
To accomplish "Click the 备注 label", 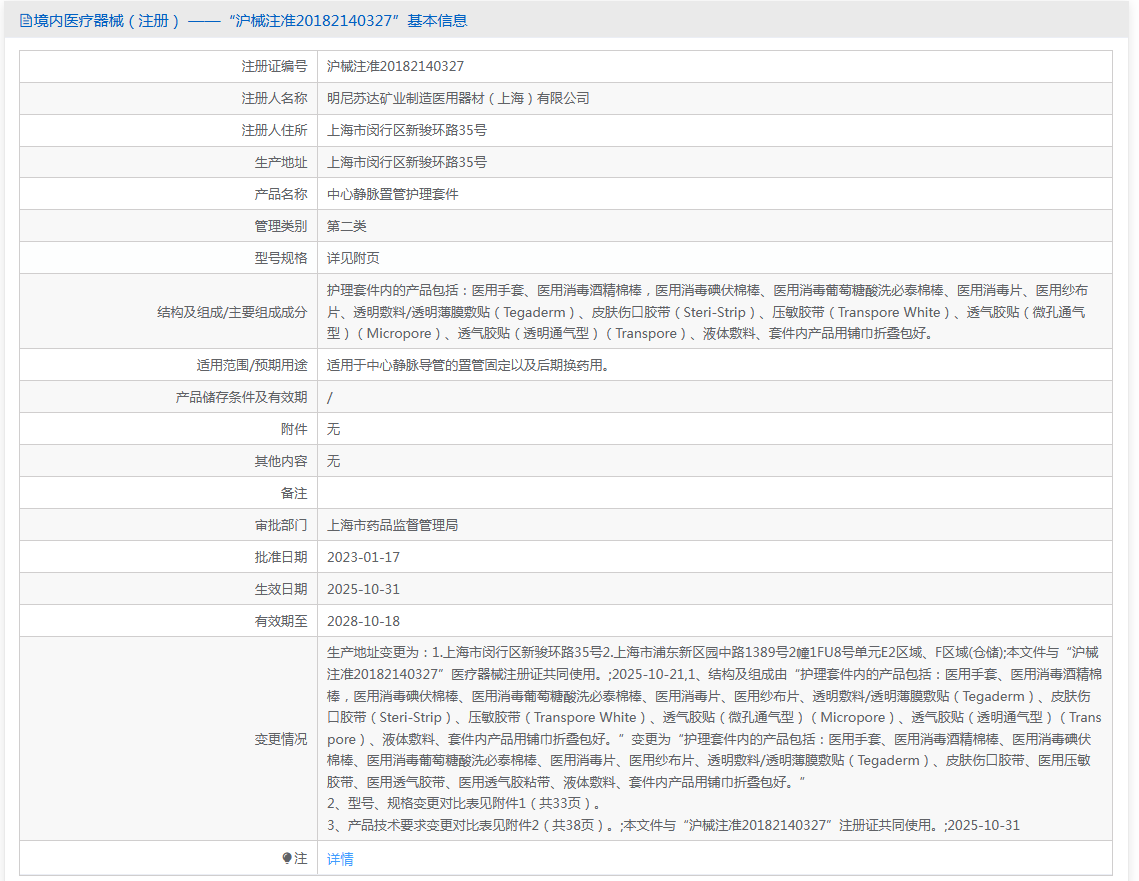I will click(x=294, y=493).
